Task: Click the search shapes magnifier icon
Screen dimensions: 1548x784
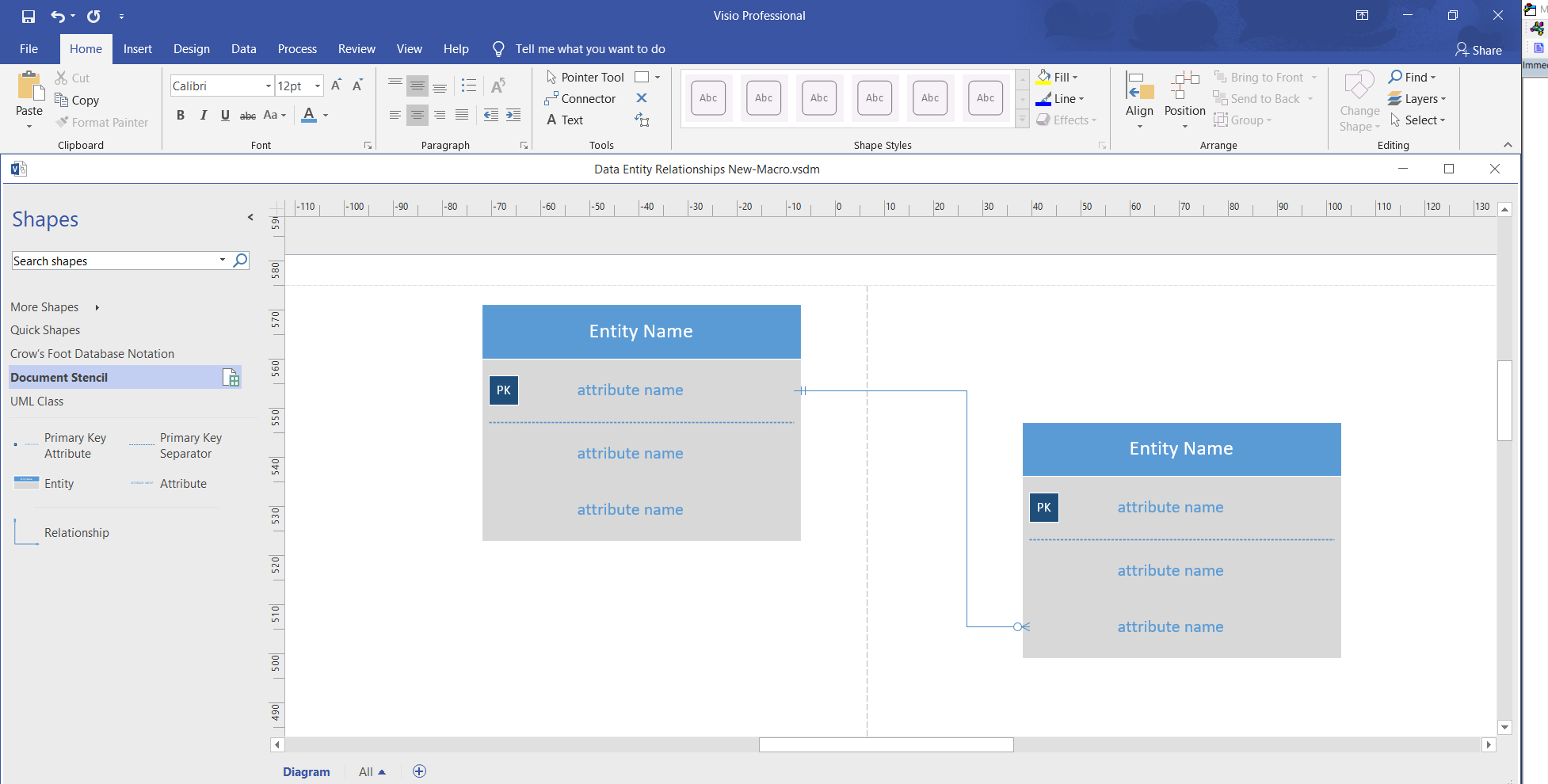Action: (x=240, y=261)
